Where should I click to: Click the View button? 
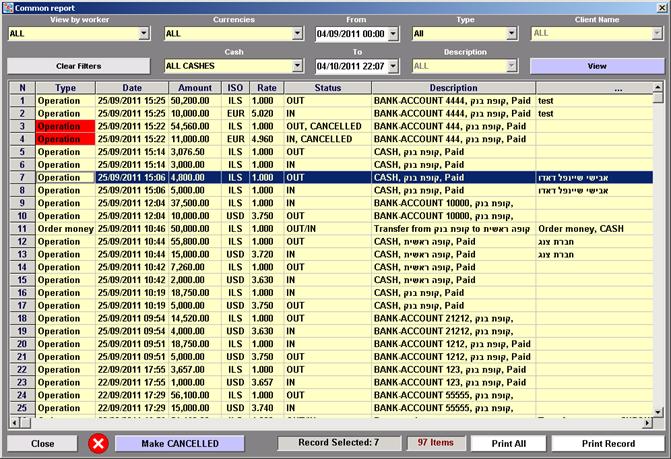tap(597, 66)
